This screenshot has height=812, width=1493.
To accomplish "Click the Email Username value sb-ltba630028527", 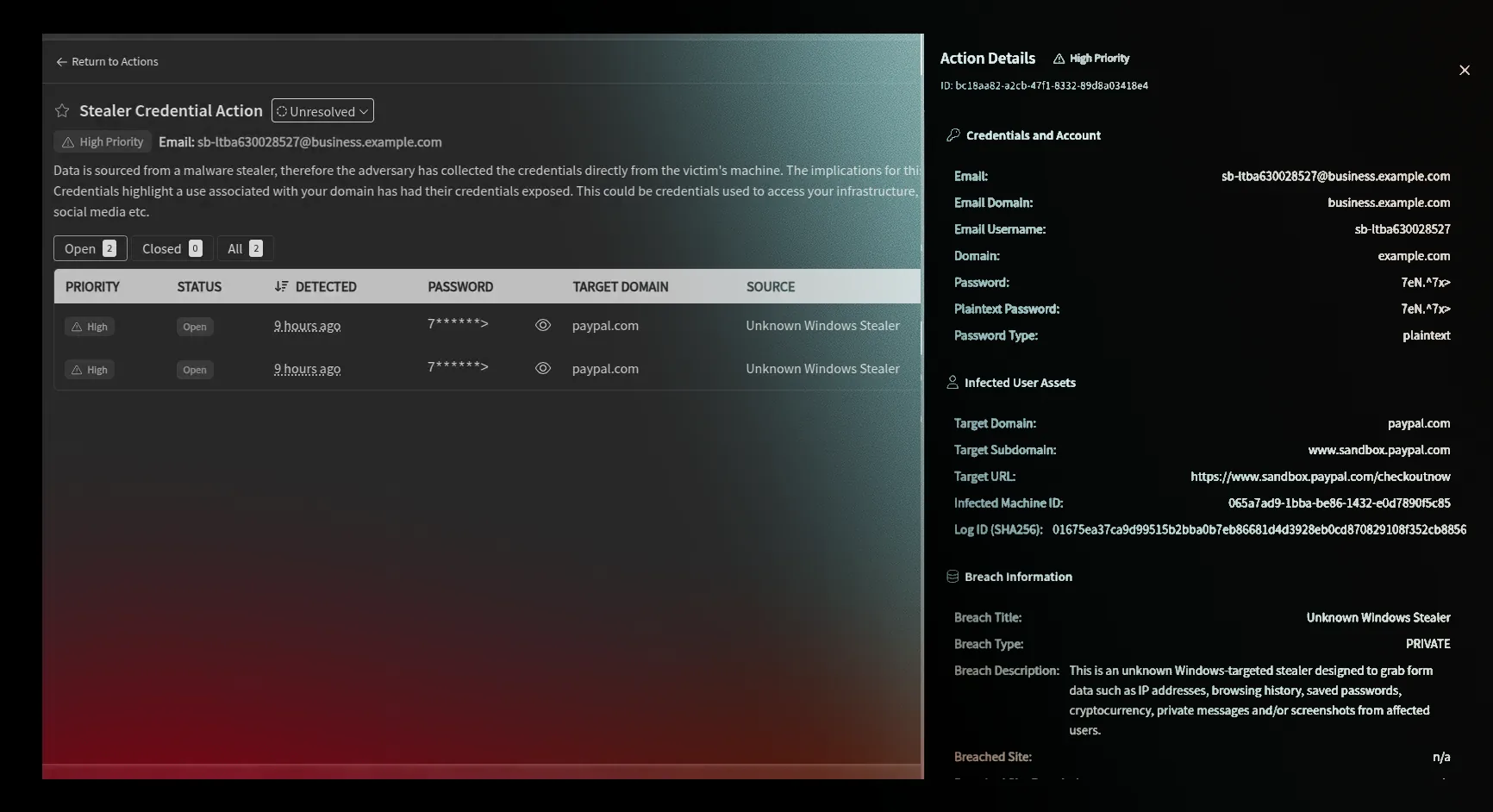I will coord(1402,230).
